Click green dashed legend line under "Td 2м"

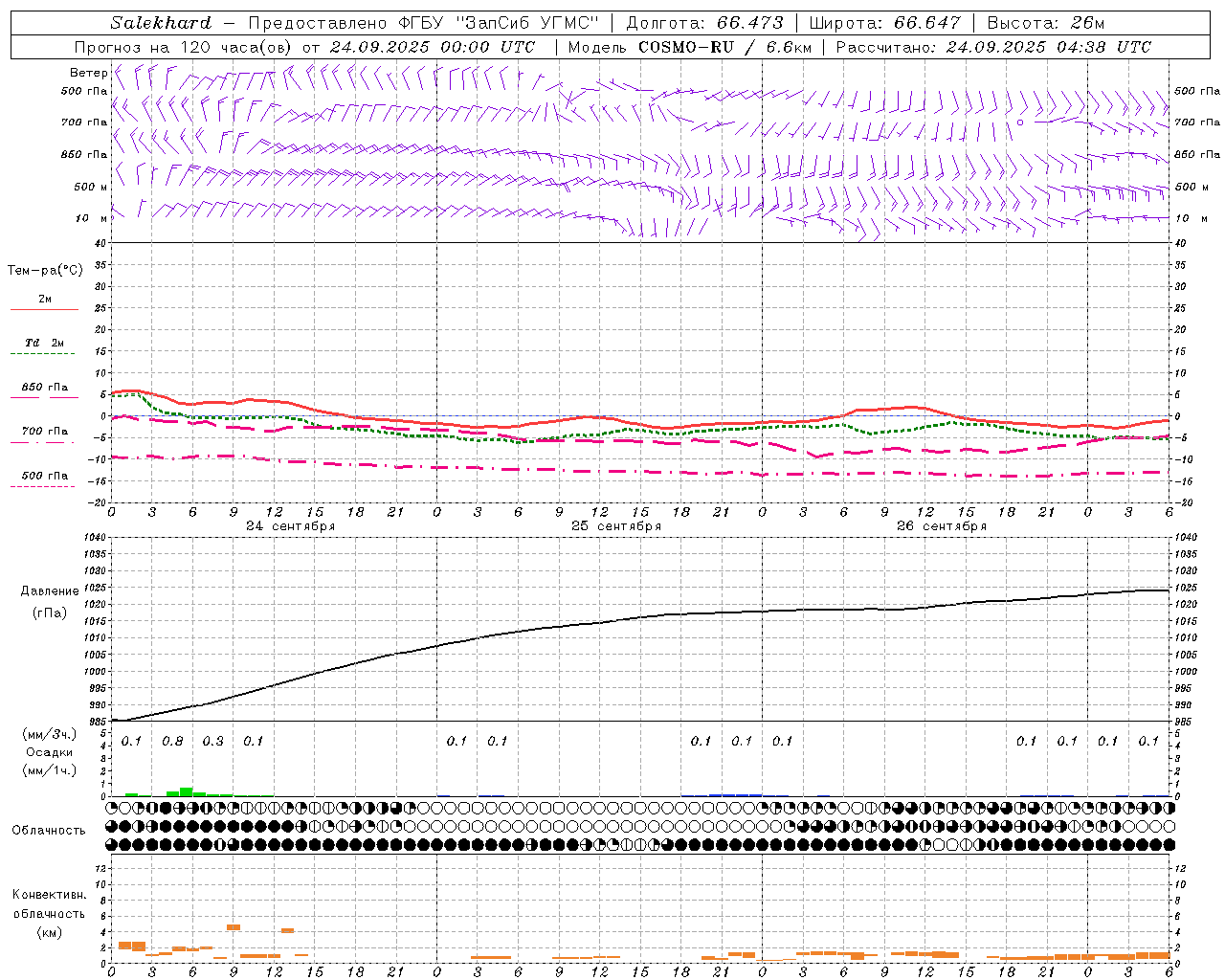(x=42, y=353)
